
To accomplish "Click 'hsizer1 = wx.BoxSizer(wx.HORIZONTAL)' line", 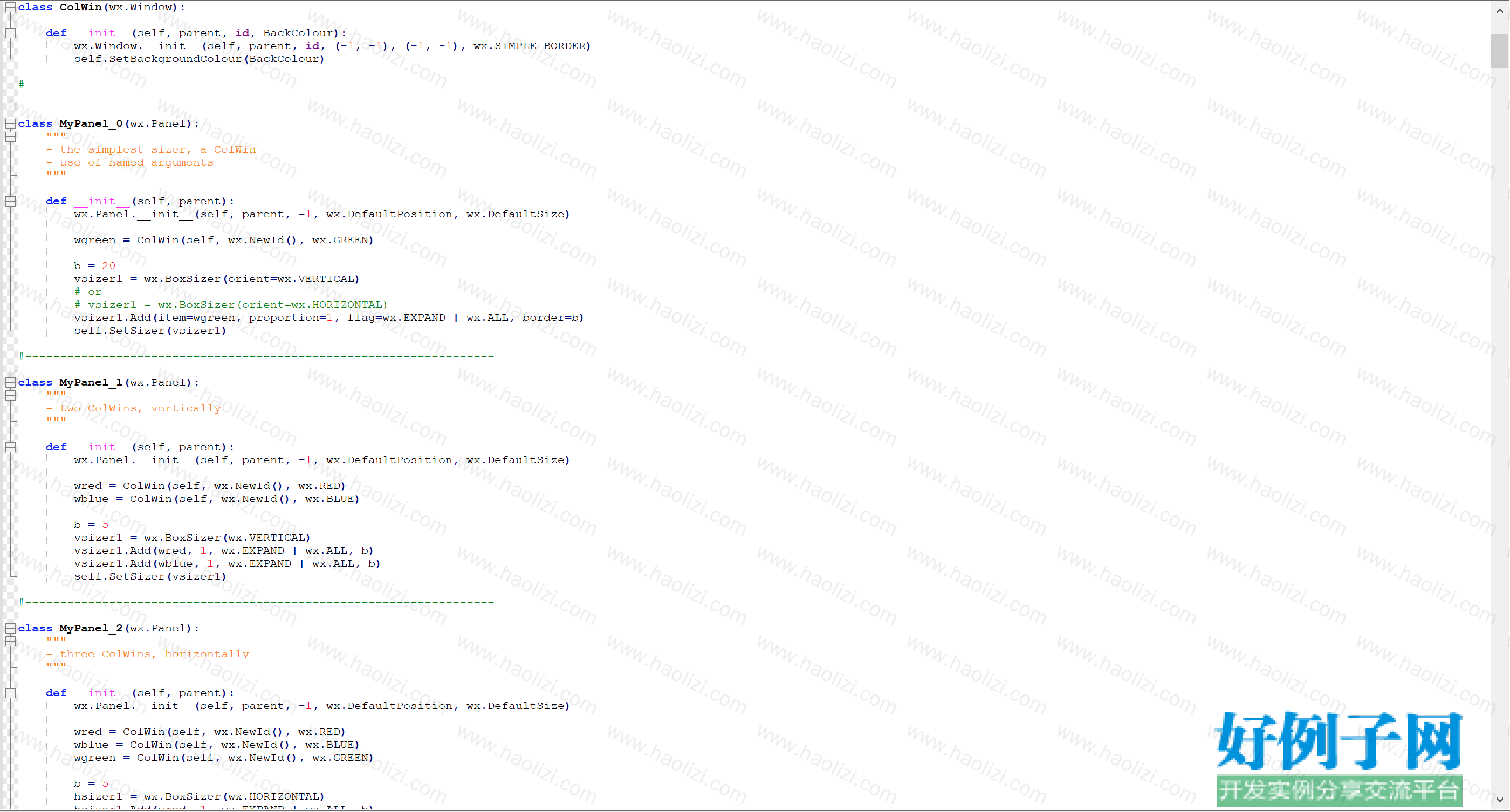I will (x=198, y=797).
